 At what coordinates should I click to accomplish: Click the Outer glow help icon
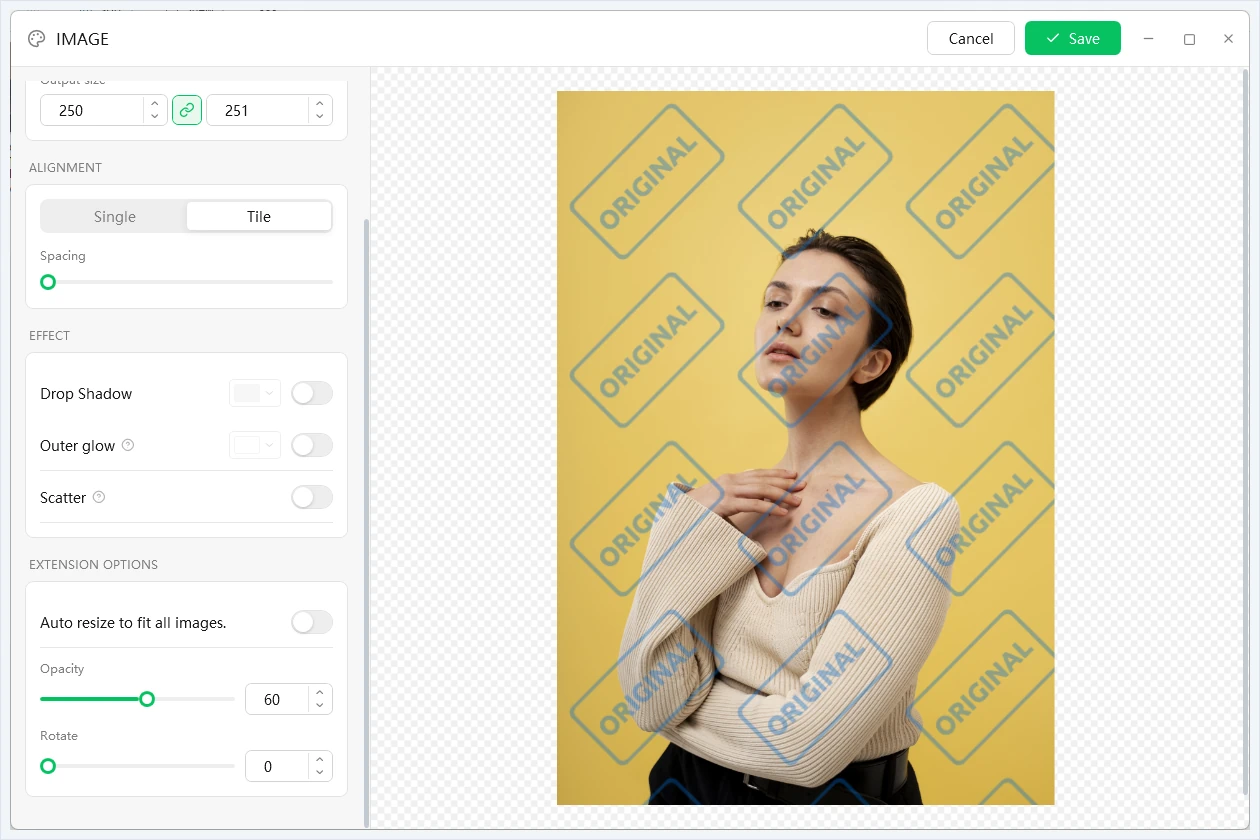click(128, 445)
